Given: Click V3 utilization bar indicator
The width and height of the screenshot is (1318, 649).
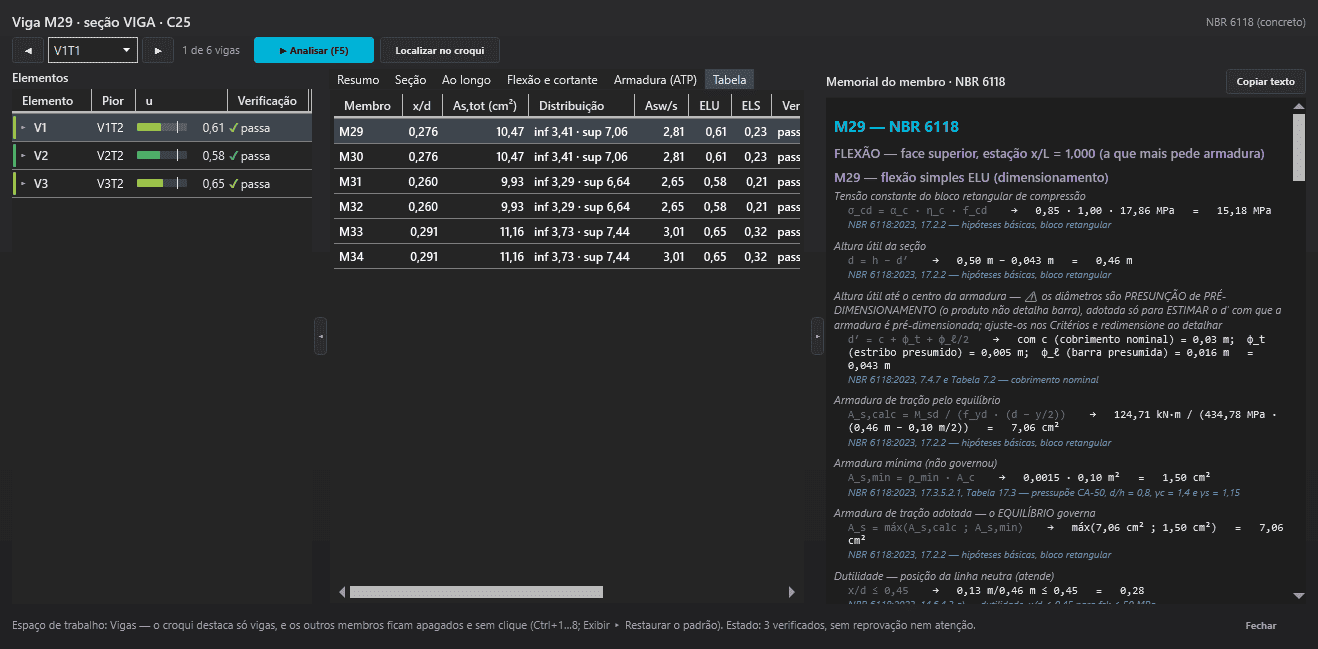Looking at the screenshot, I should 161,184.
